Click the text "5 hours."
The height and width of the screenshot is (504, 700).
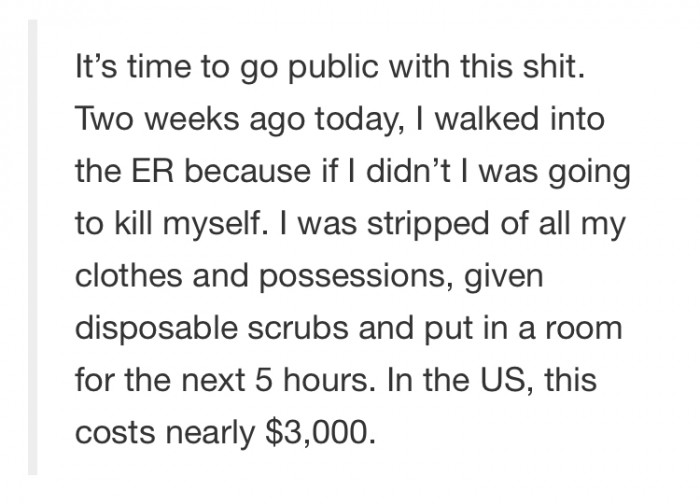pyautogui.click(x=316, y=380)
